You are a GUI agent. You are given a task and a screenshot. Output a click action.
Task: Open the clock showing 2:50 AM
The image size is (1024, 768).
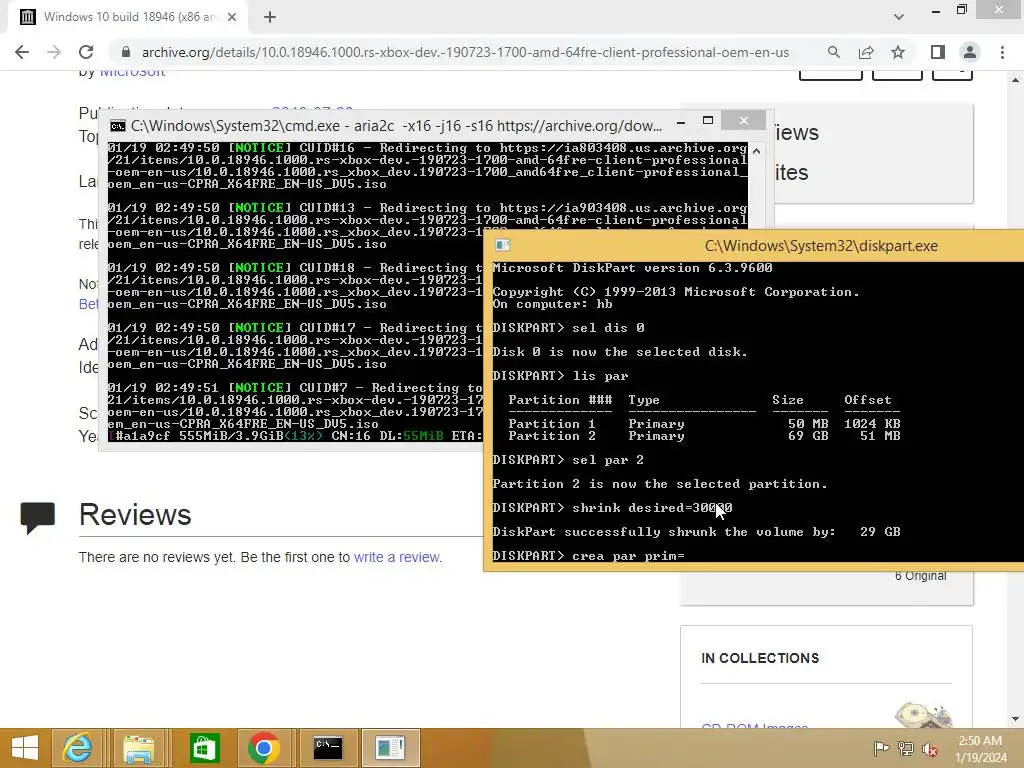pos(980,749)
